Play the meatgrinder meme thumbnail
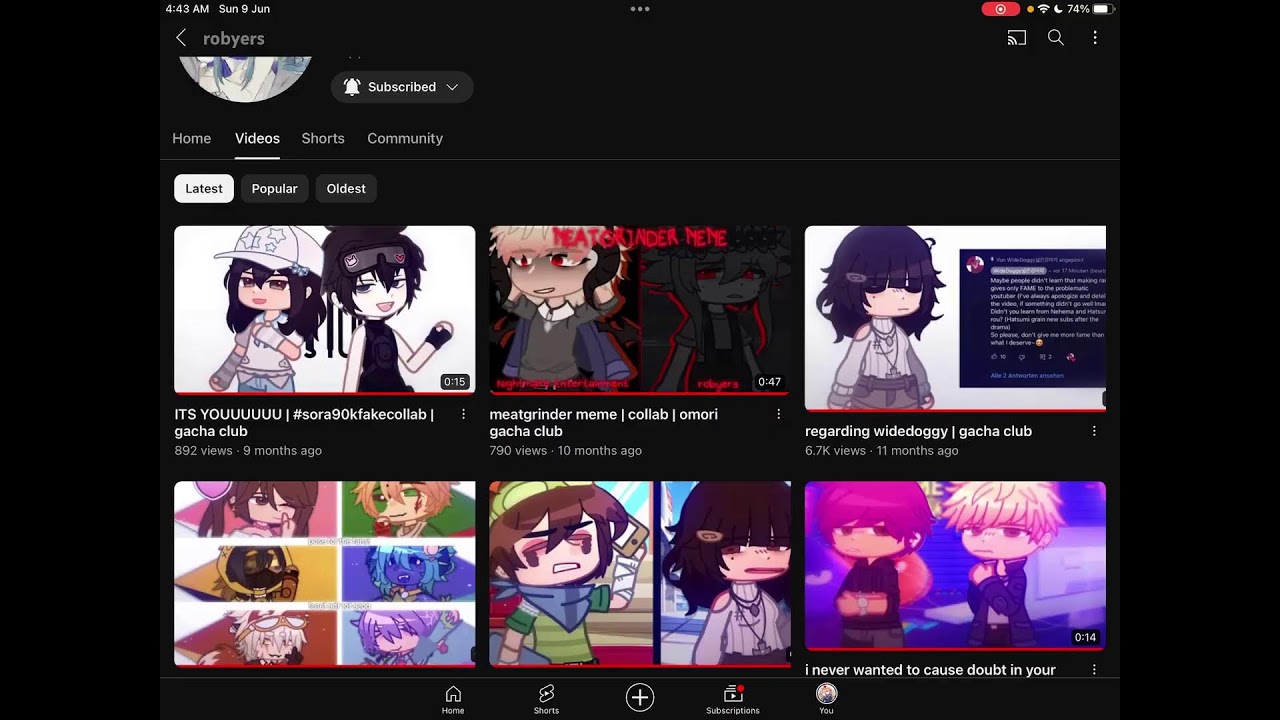1280x720 pixels. 640,310
